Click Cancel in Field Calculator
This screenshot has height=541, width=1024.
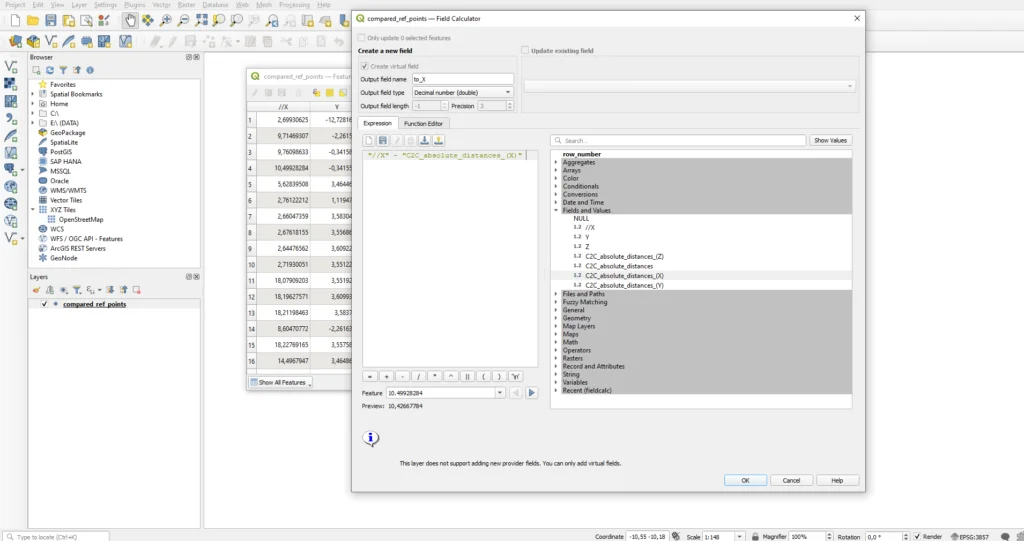[x=792, y=480]
